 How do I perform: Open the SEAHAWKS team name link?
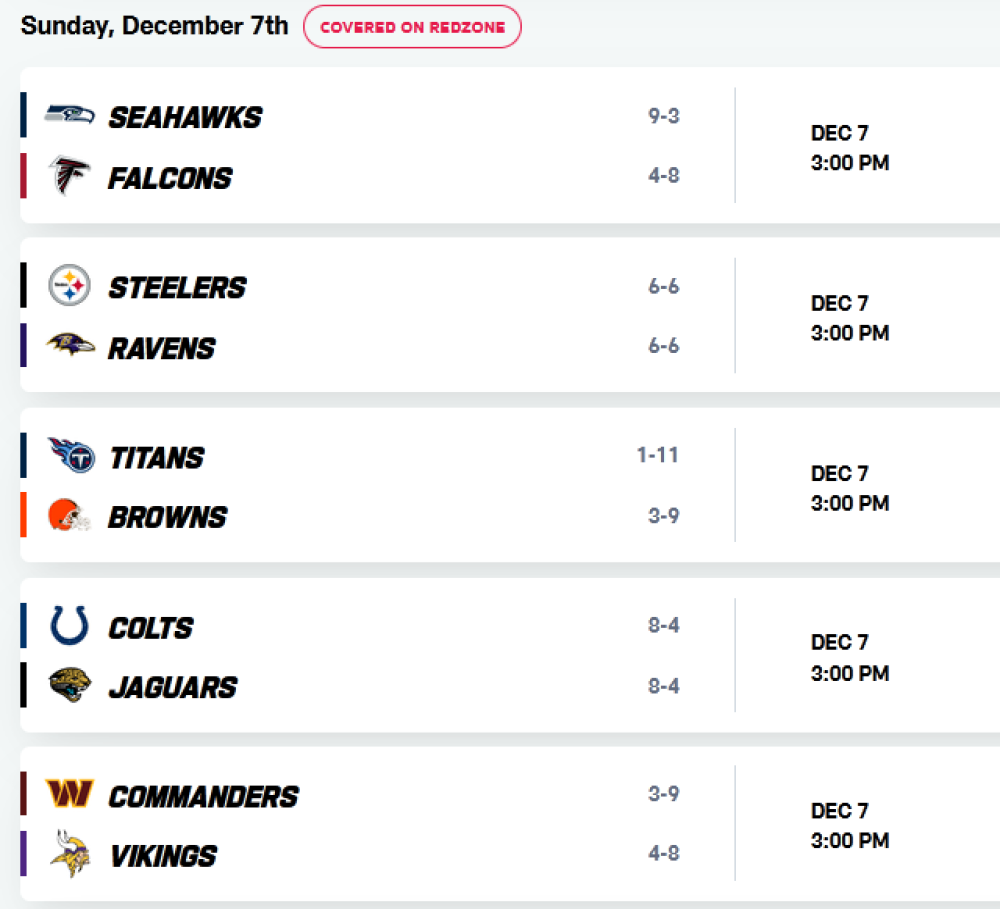185,117
